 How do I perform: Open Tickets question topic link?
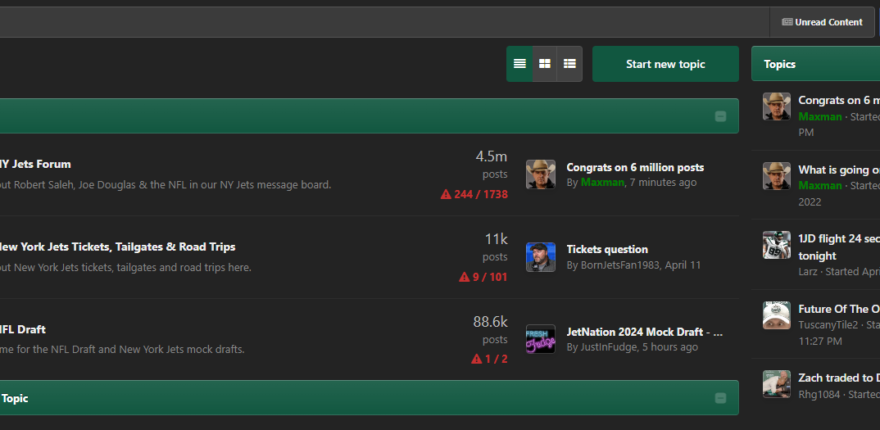tap(607, 249)
